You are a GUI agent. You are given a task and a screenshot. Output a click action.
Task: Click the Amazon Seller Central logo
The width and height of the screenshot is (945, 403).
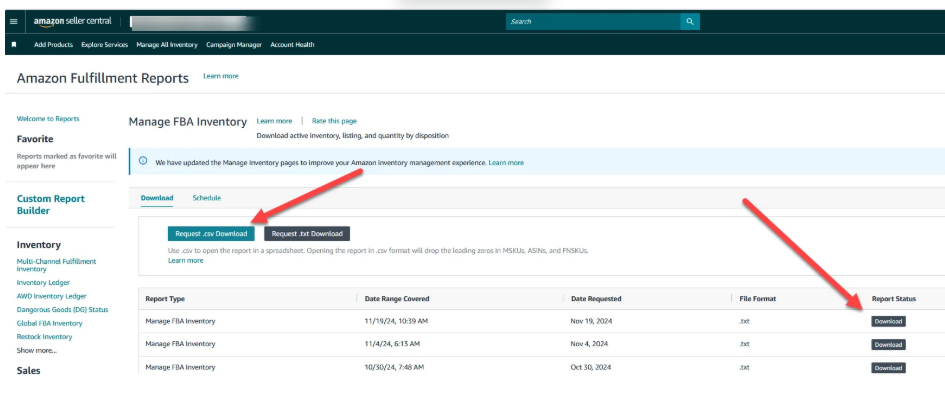tap(72, 21)
